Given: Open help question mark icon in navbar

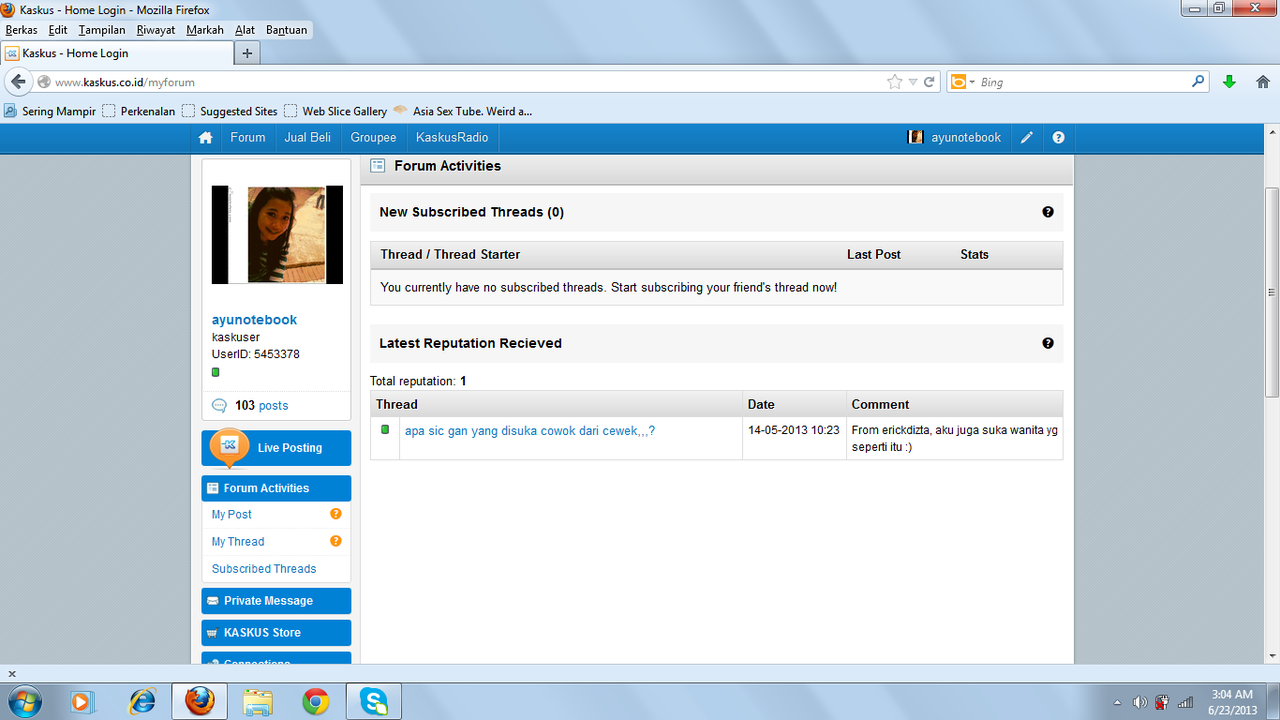Looking at the screenshot, I should pos(1058,138).
